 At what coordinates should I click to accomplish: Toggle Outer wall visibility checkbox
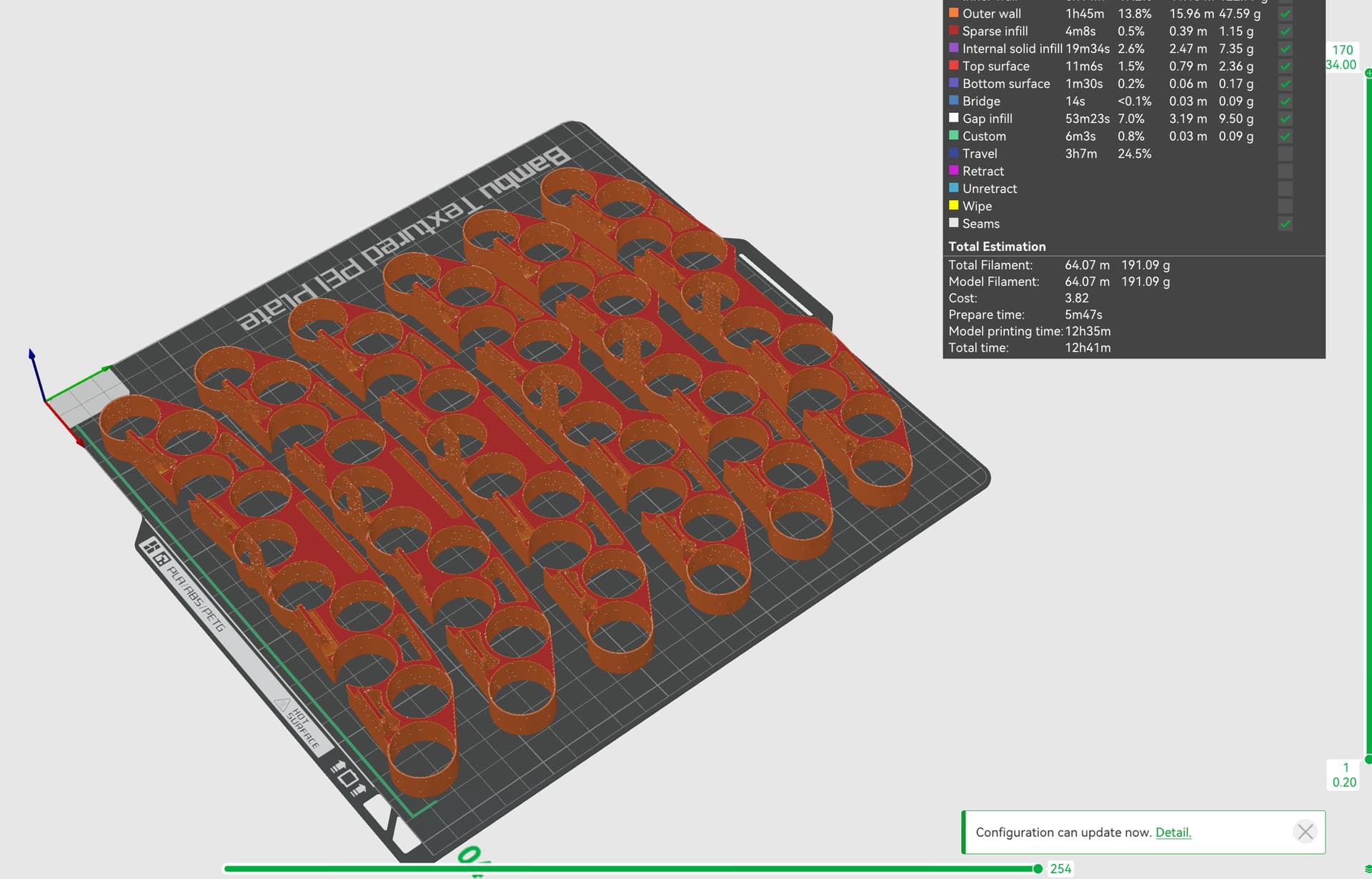click(x=1285, y=14)
